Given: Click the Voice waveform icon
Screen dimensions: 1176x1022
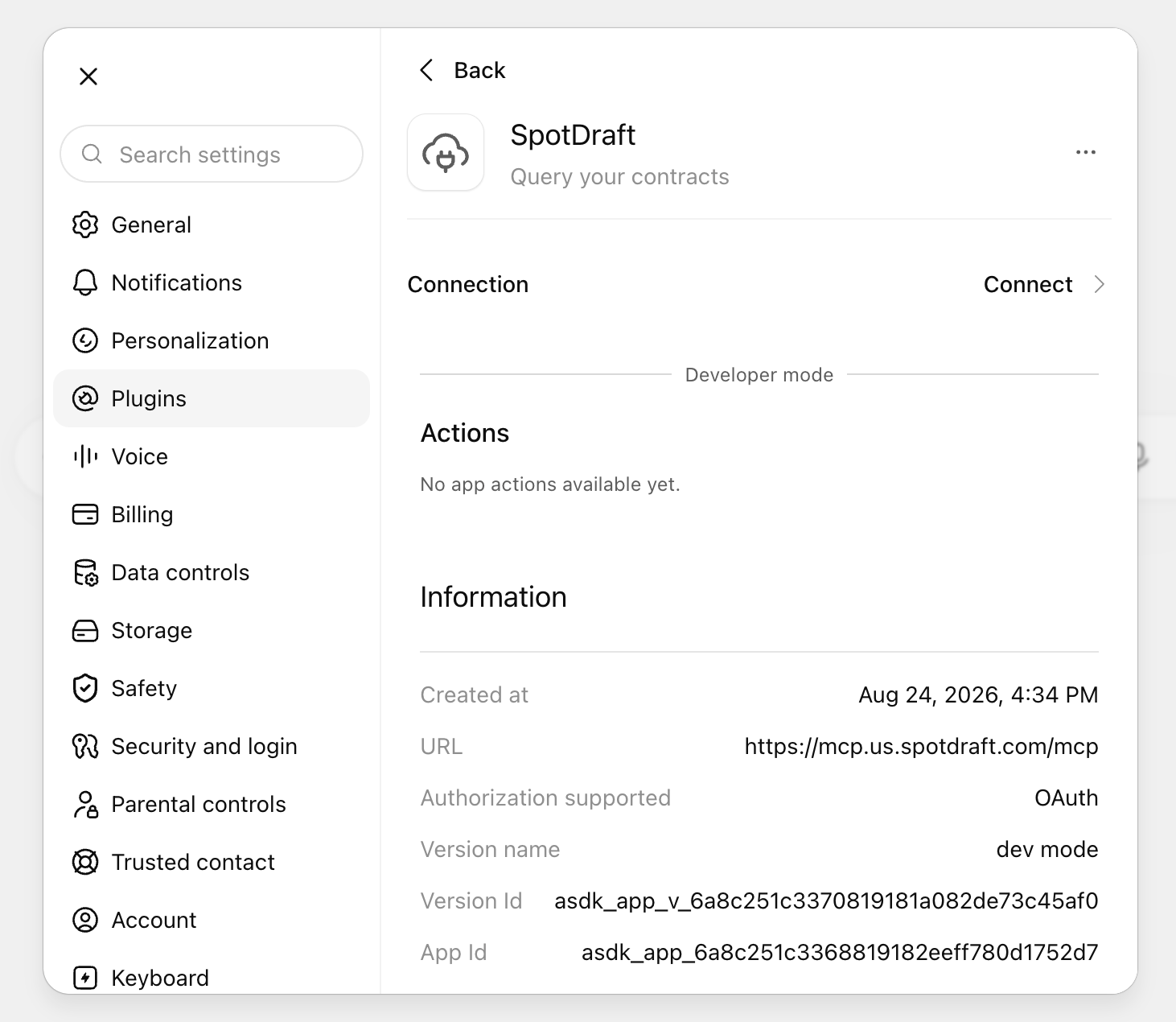Looking at the screenshot, I should coord(85,456).
